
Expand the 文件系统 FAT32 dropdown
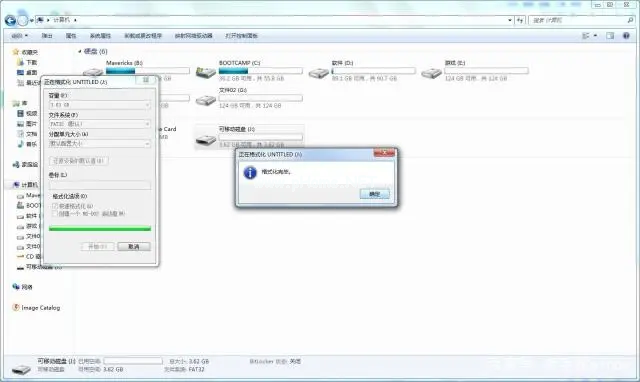pyautogui.click(x=100, y=124)
